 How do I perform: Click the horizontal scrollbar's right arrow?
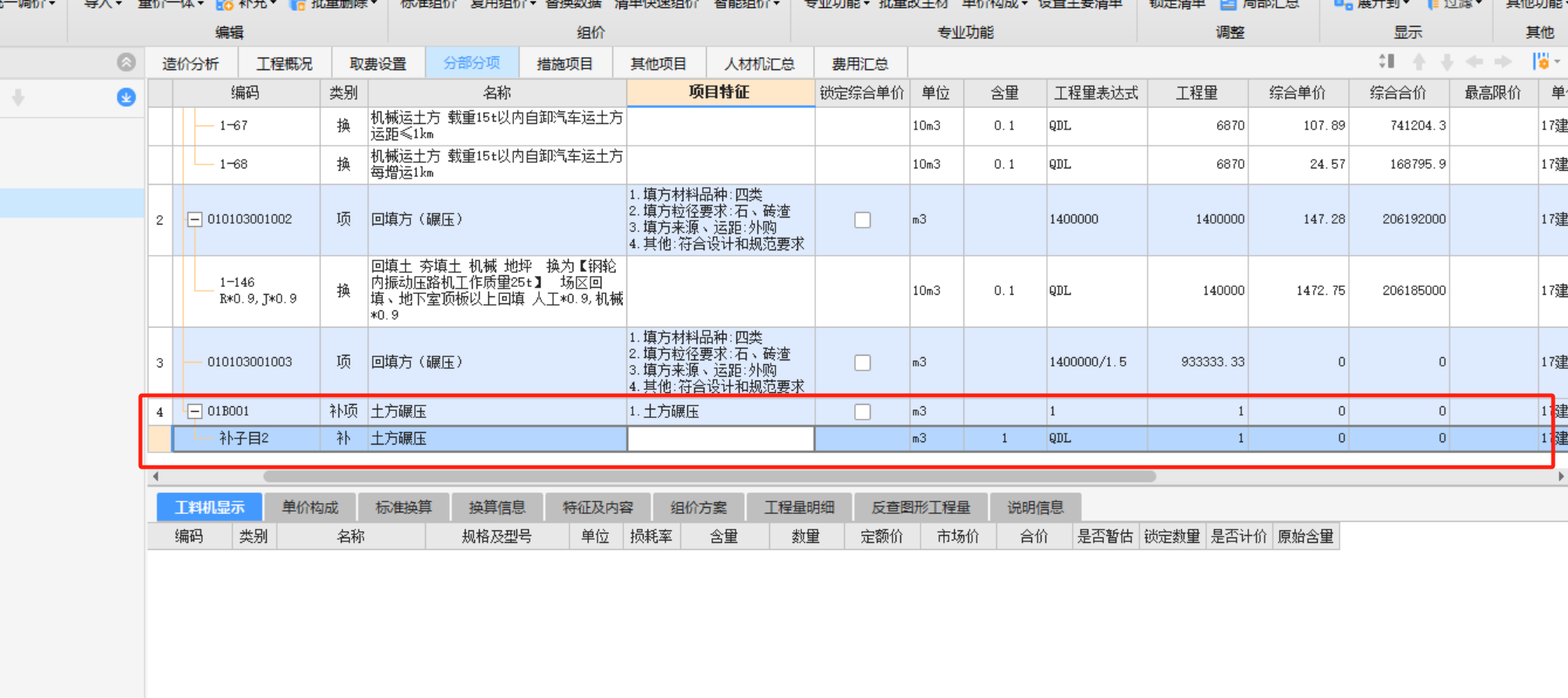[1561, 476]
